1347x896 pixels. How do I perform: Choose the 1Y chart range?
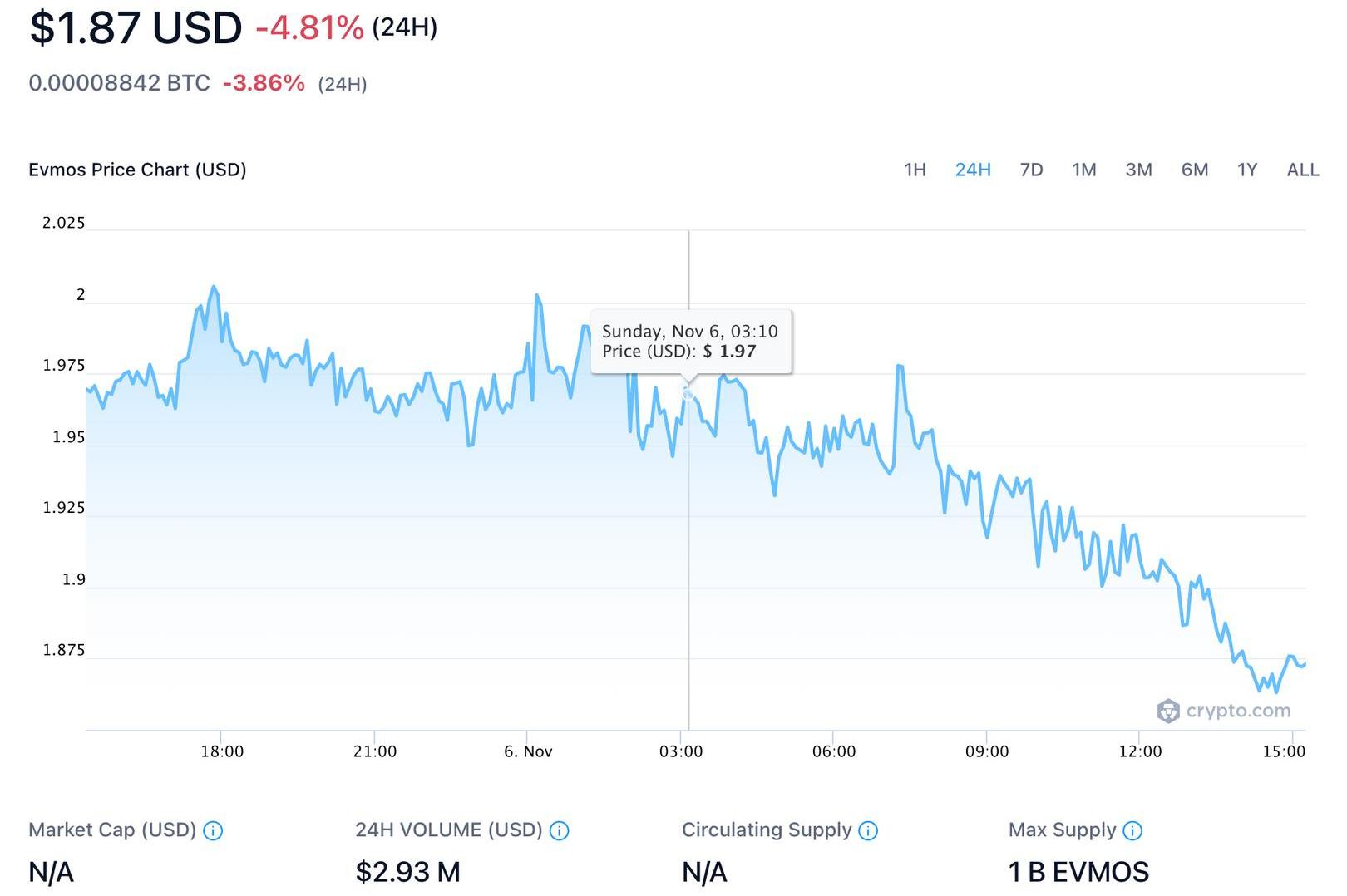point(1246,170)
